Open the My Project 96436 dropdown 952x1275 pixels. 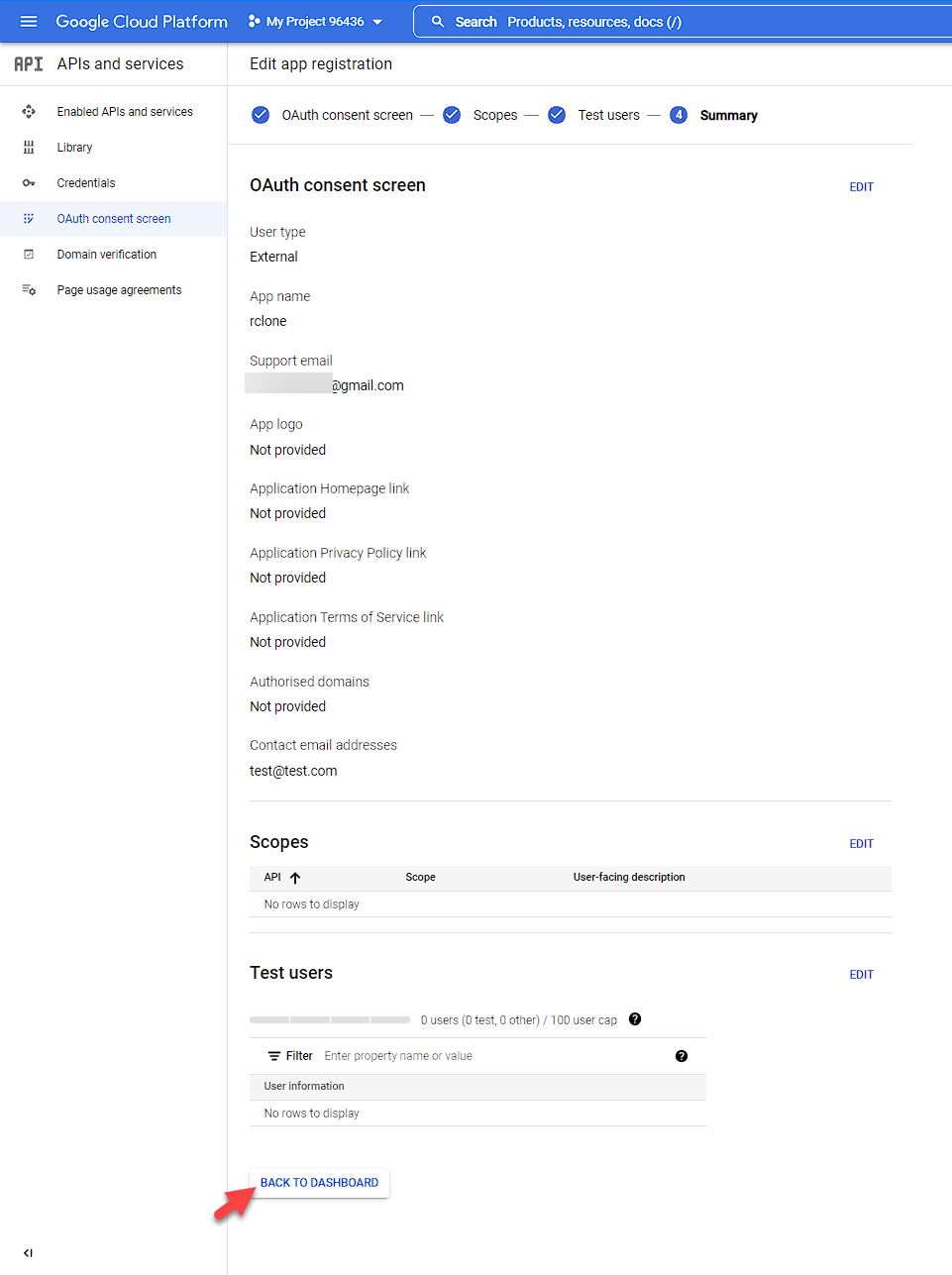click(x=315, y=21)
